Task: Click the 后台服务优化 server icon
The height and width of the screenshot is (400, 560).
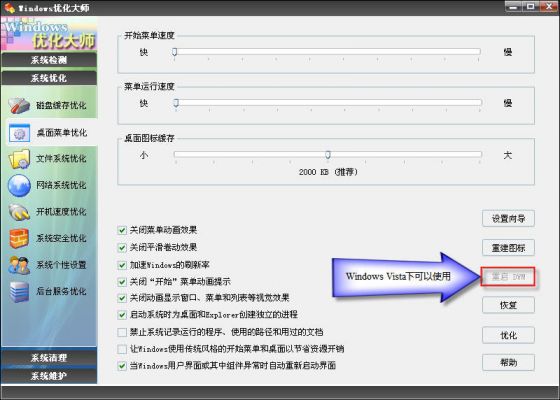Action: [x=19, y=291]
